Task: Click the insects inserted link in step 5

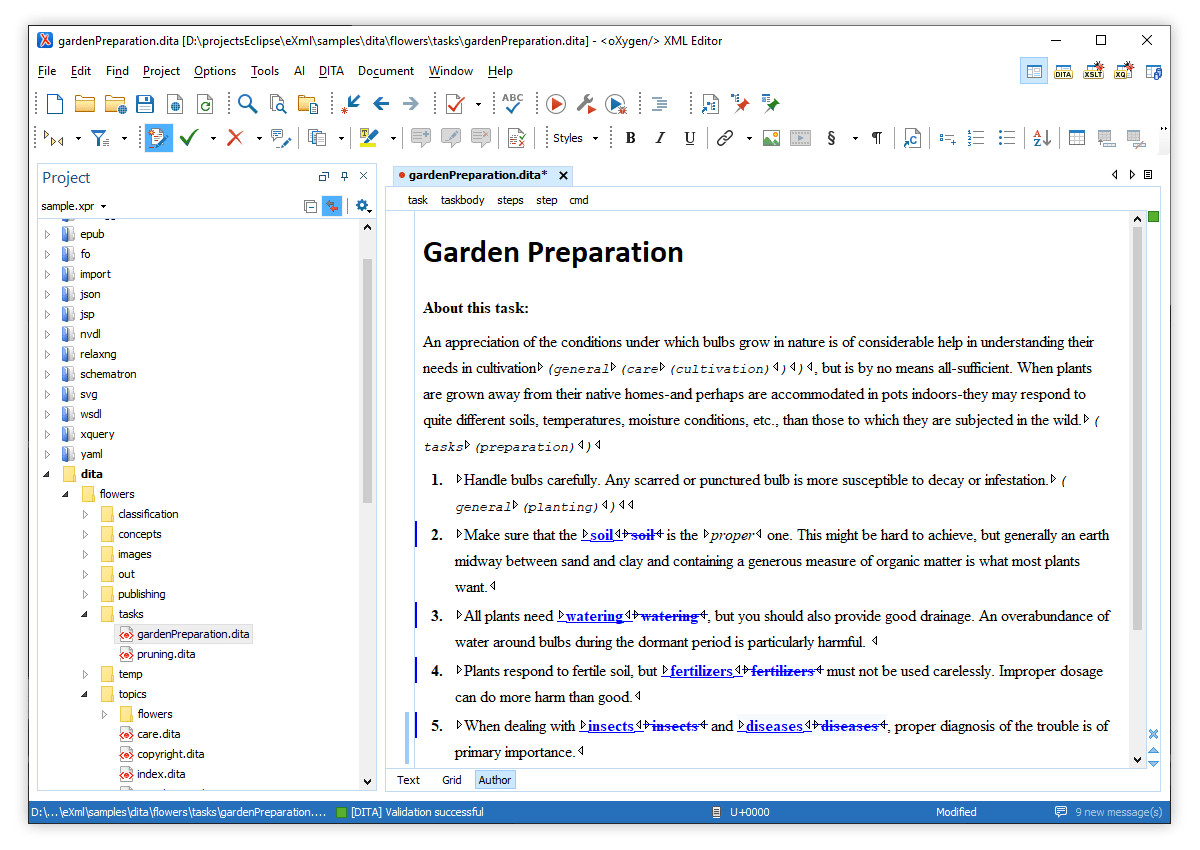Action: pyautogui.click(x=611, y=726)
